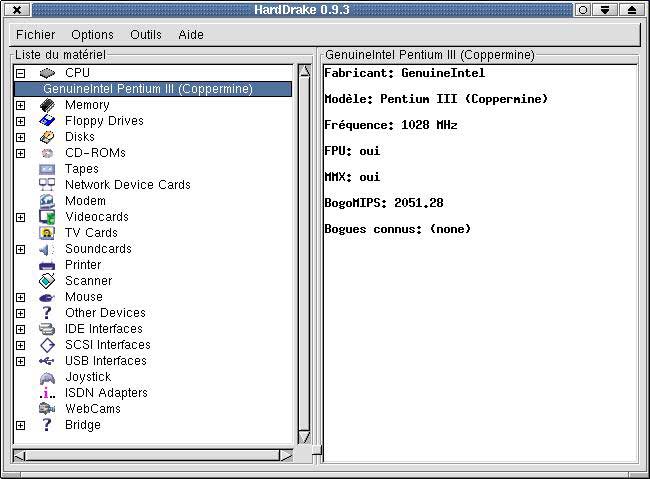The height and width of the screenshot is (479, 650).
Task: Select the WebCams camera icon
Action: pyautogui.click(x=47, y=409)
